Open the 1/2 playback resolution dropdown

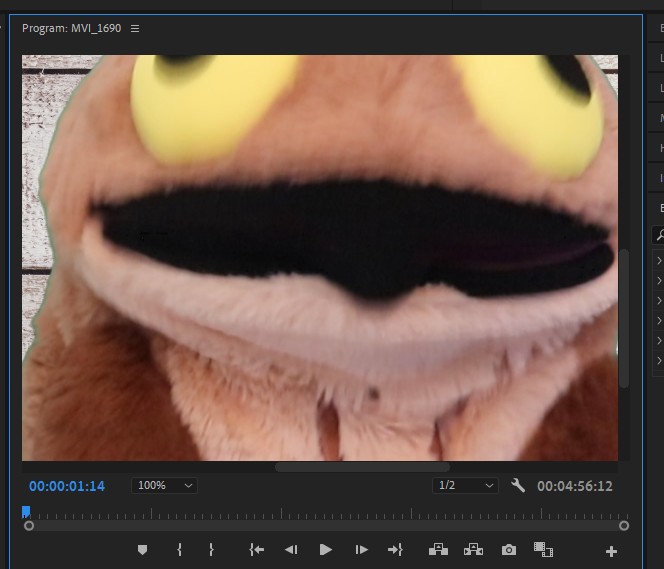point(465,486)
